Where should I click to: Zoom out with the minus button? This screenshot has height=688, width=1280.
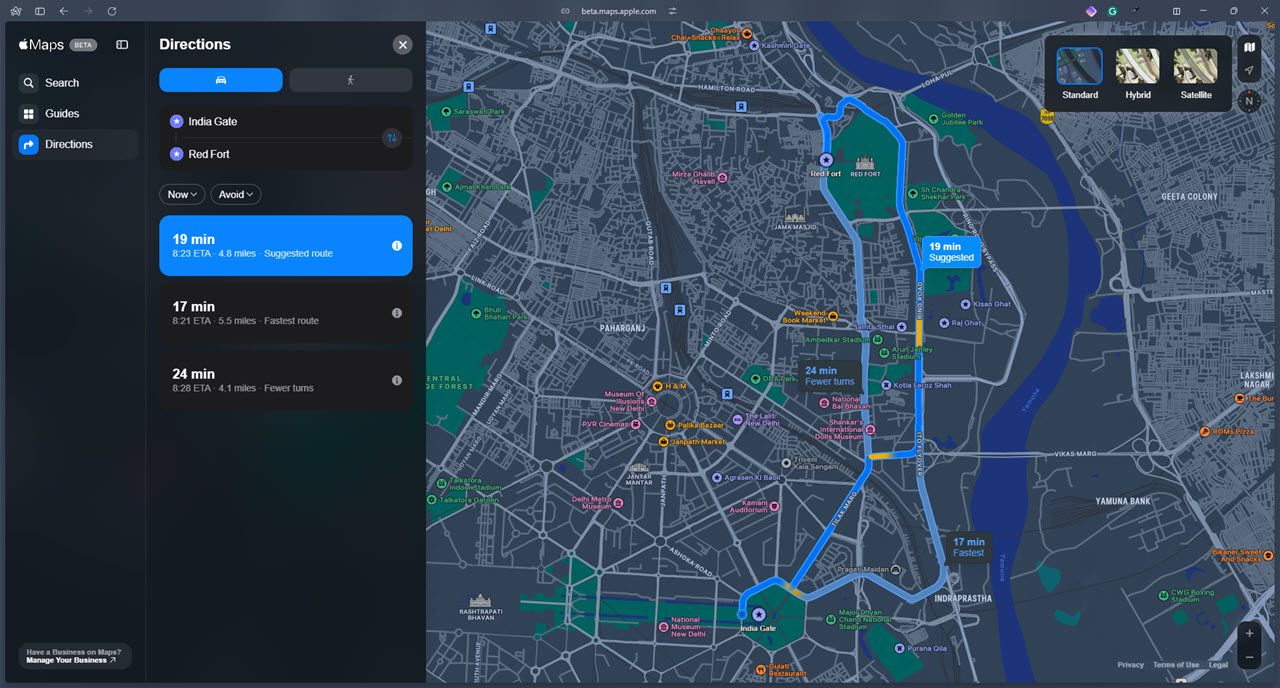coord(1249,657)
